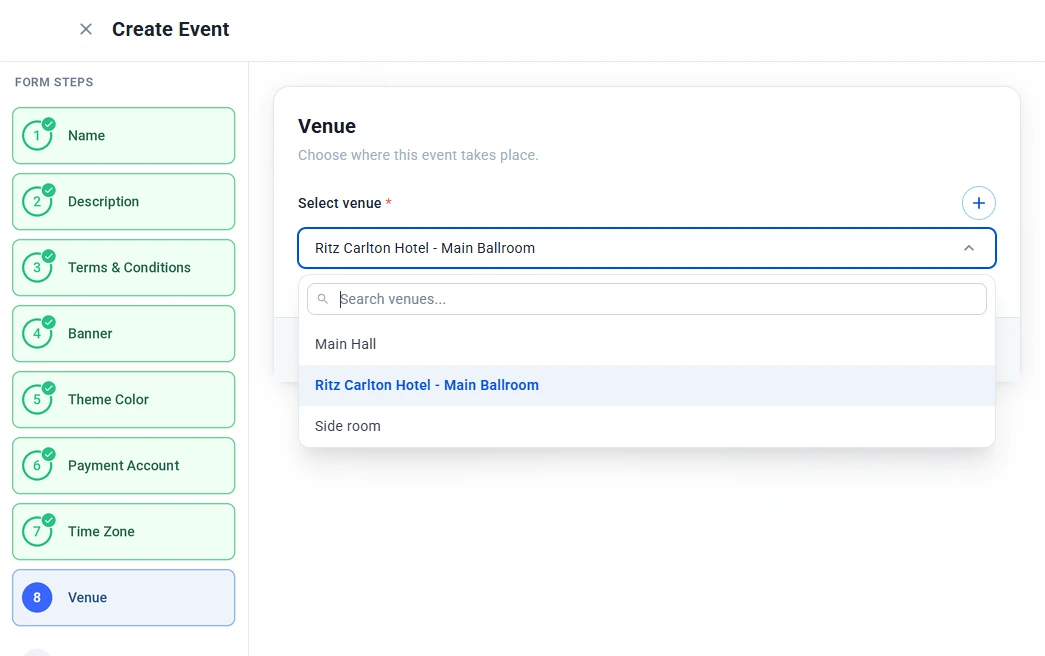Choose Ritz Carlton Hotel option in list
This screenshot has height=656, width=1045.
coord(646,385)
